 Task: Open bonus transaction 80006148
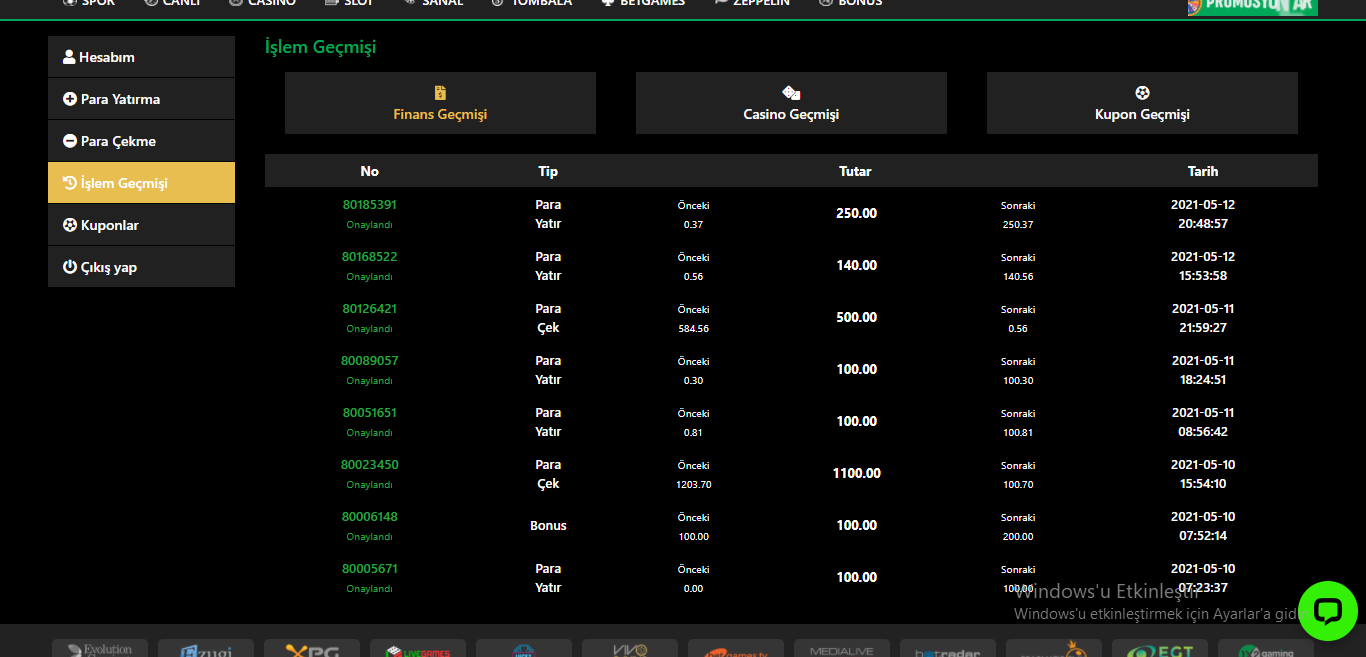click(x=369, y=517)
